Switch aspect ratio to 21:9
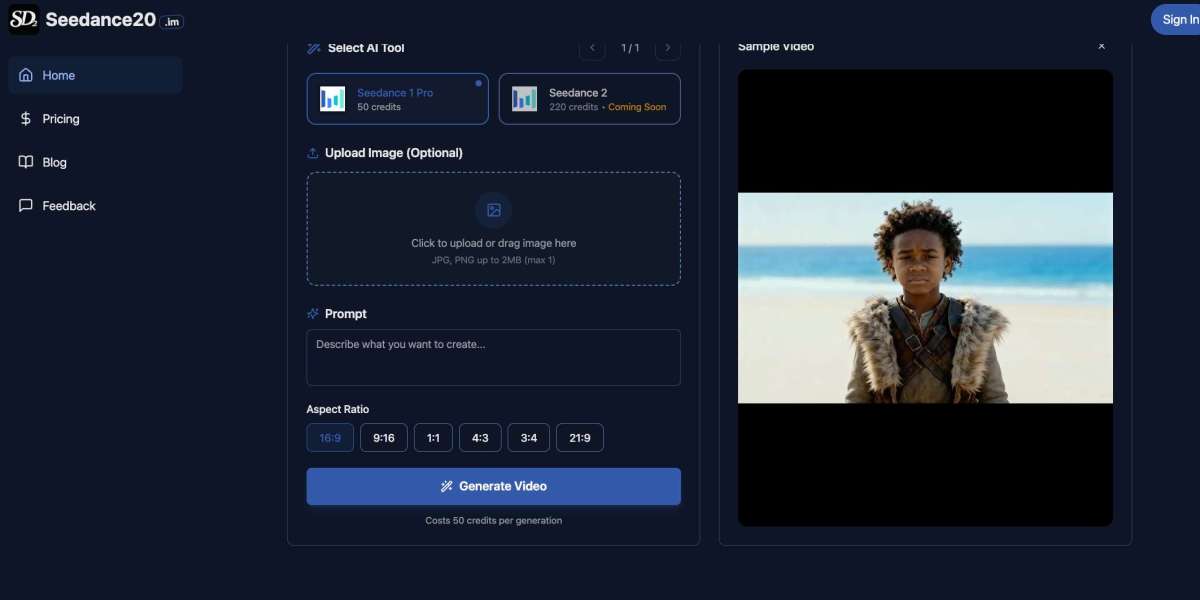Screen dimensions: 1200x600 580,437
